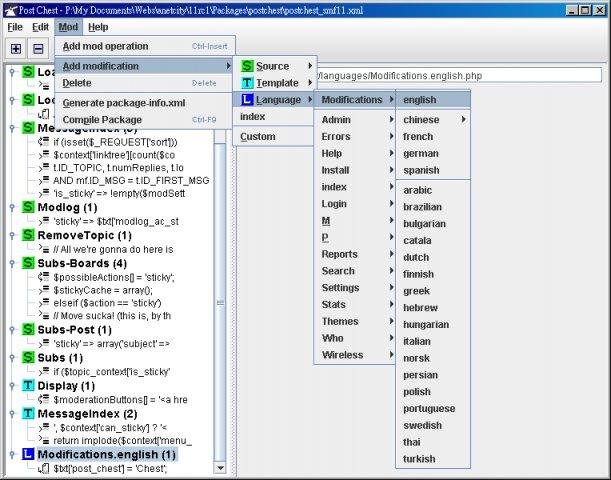This screenshot has height=480, width=611.
Task: Select Custom in Add modification submenu
Action: (273, 136)
